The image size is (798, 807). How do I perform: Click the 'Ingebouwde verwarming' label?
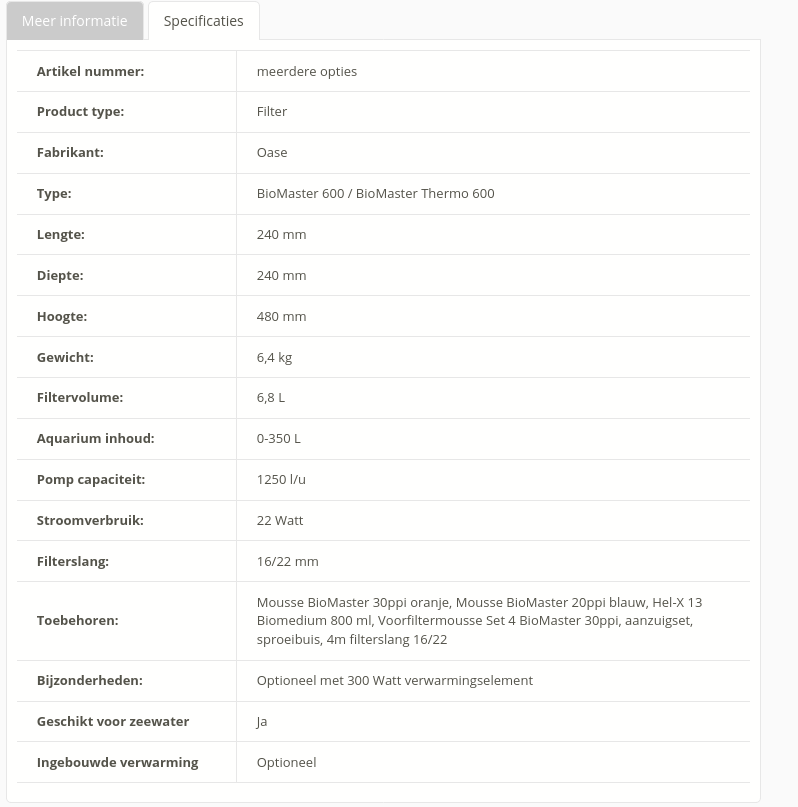pos(117,762)
